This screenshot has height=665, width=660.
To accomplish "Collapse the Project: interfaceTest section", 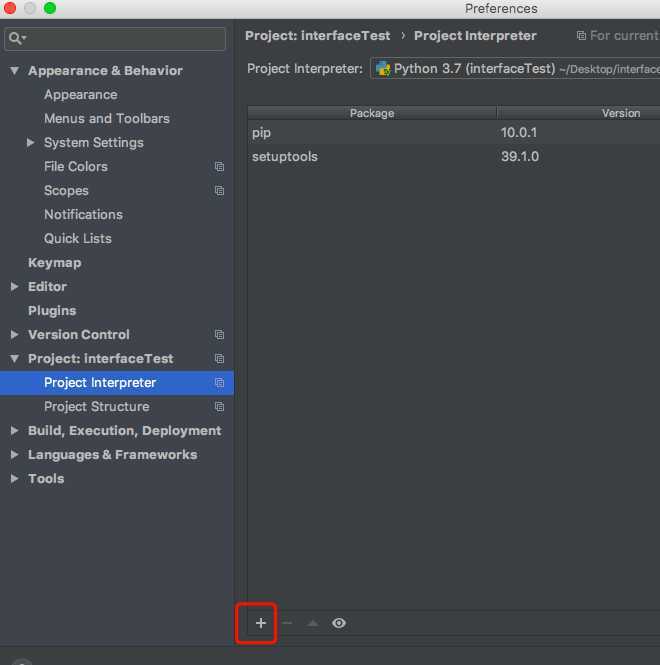I will pyautogui.click(x=14, y=359).
